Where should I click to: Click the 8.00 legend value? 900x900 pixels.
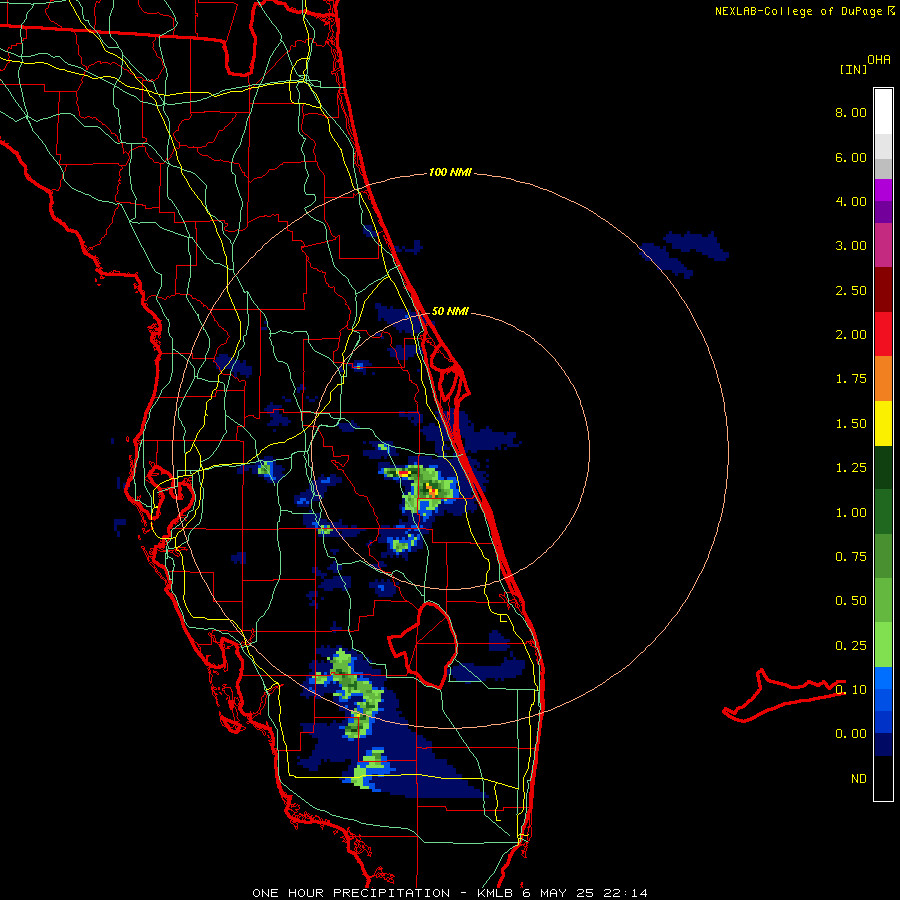click(x=851, y=112)
